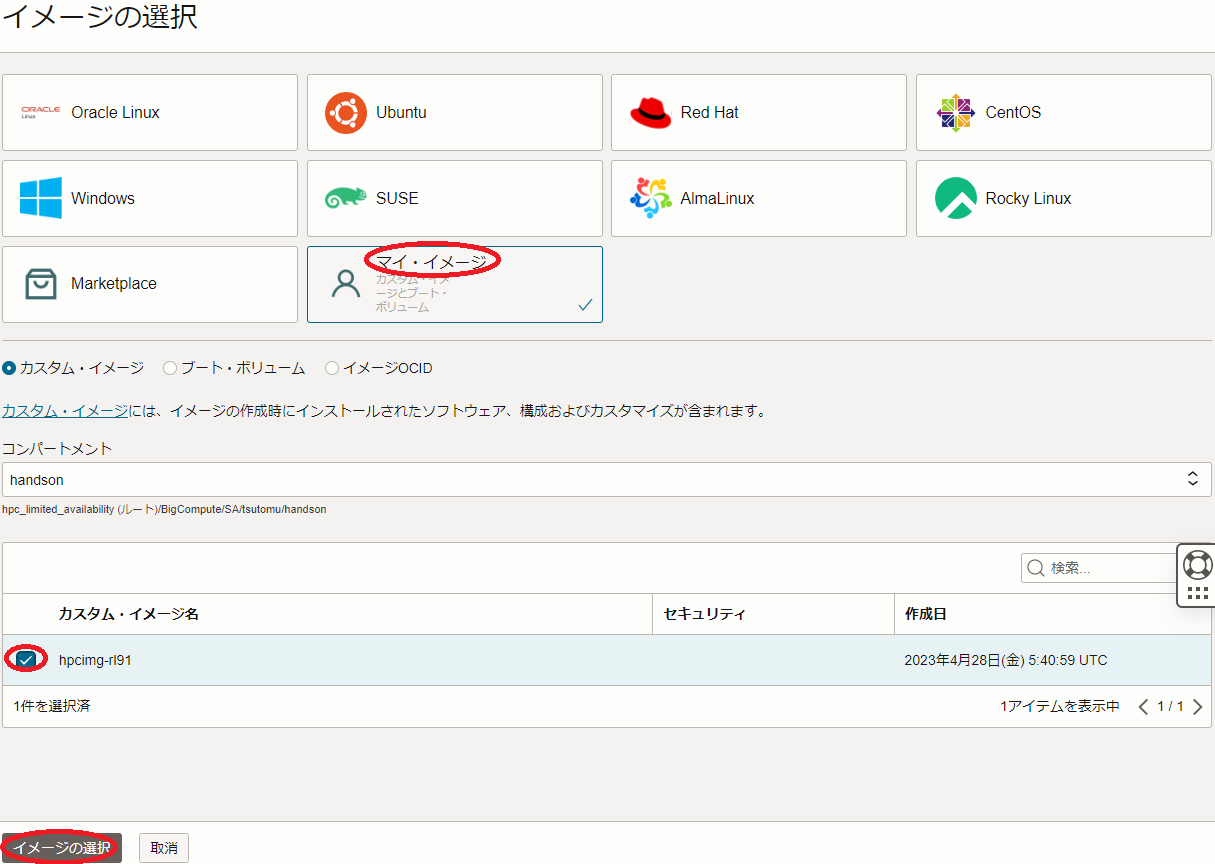Go to previous page of results
The image size is (1215, 864).
[1143, 707]
